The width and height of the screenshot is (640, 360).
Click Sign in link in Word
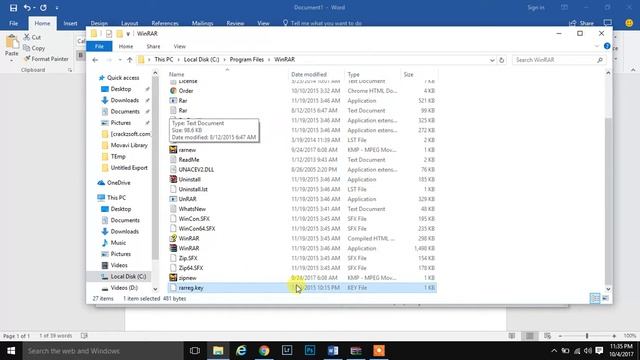point(536,7)
